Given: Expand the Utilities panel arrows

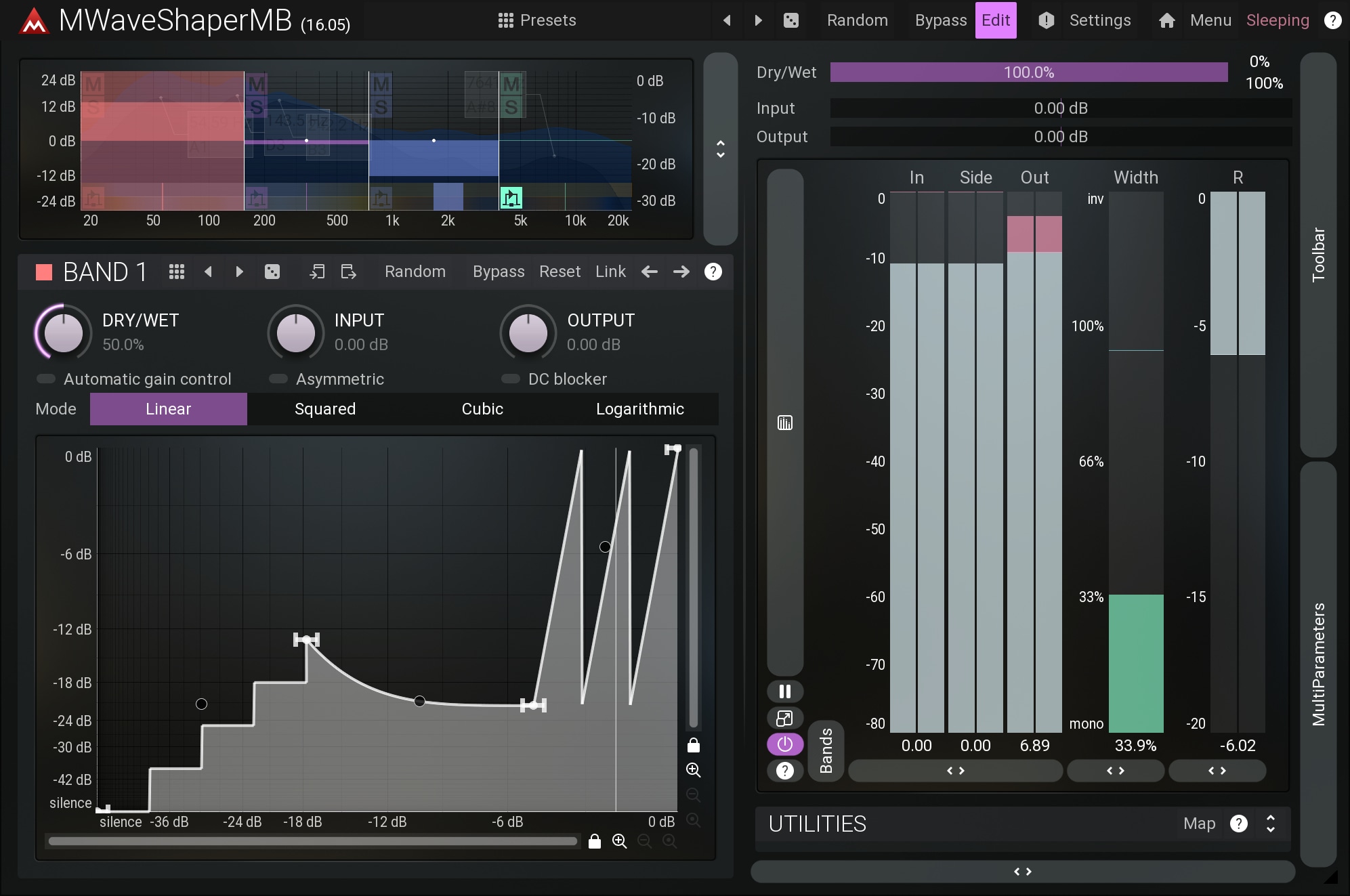Looking at the screenshot, I should [1271, 824].
